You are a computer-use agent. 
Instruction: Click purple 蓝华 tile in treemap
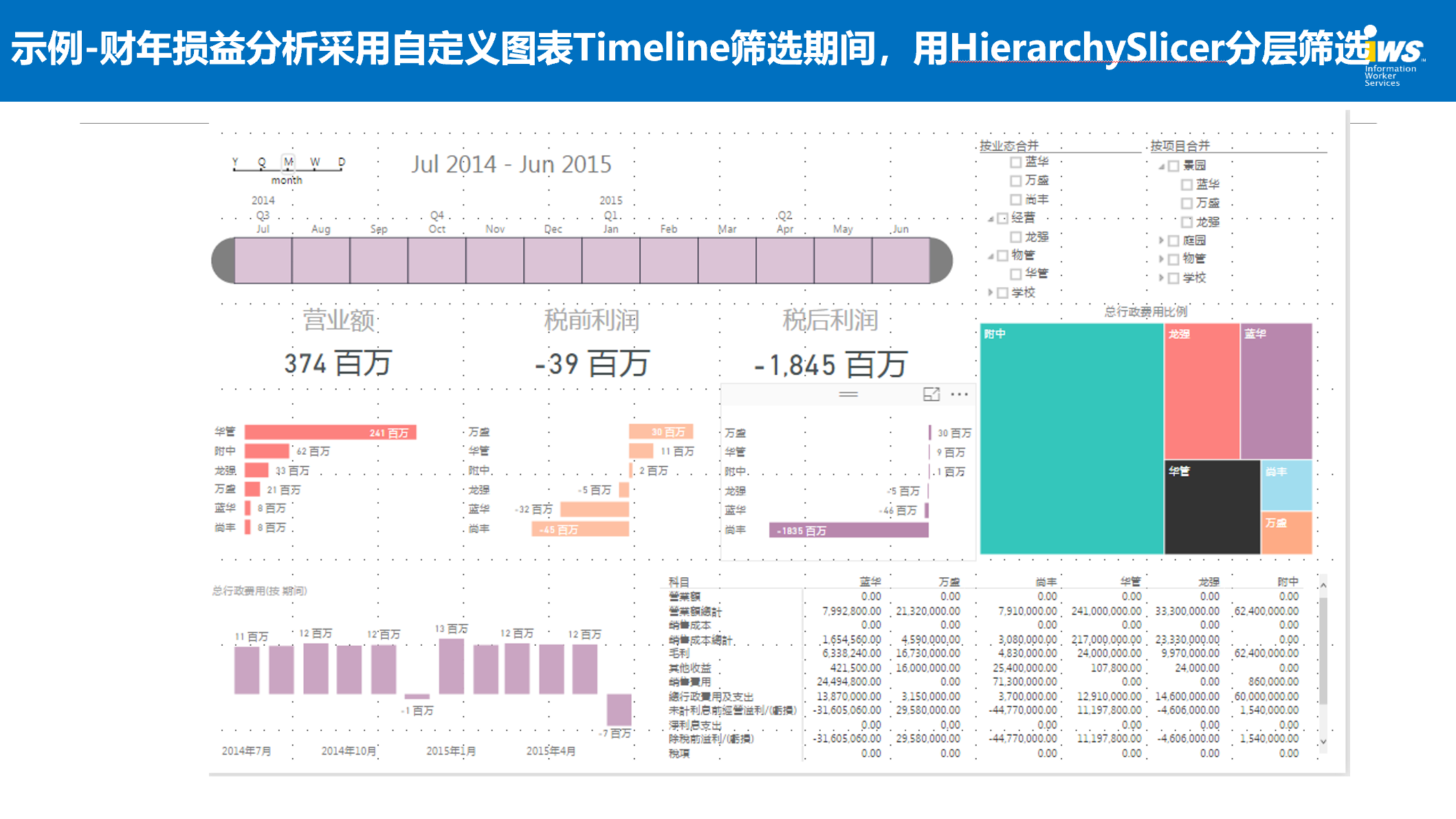[x=1277, y=391]
